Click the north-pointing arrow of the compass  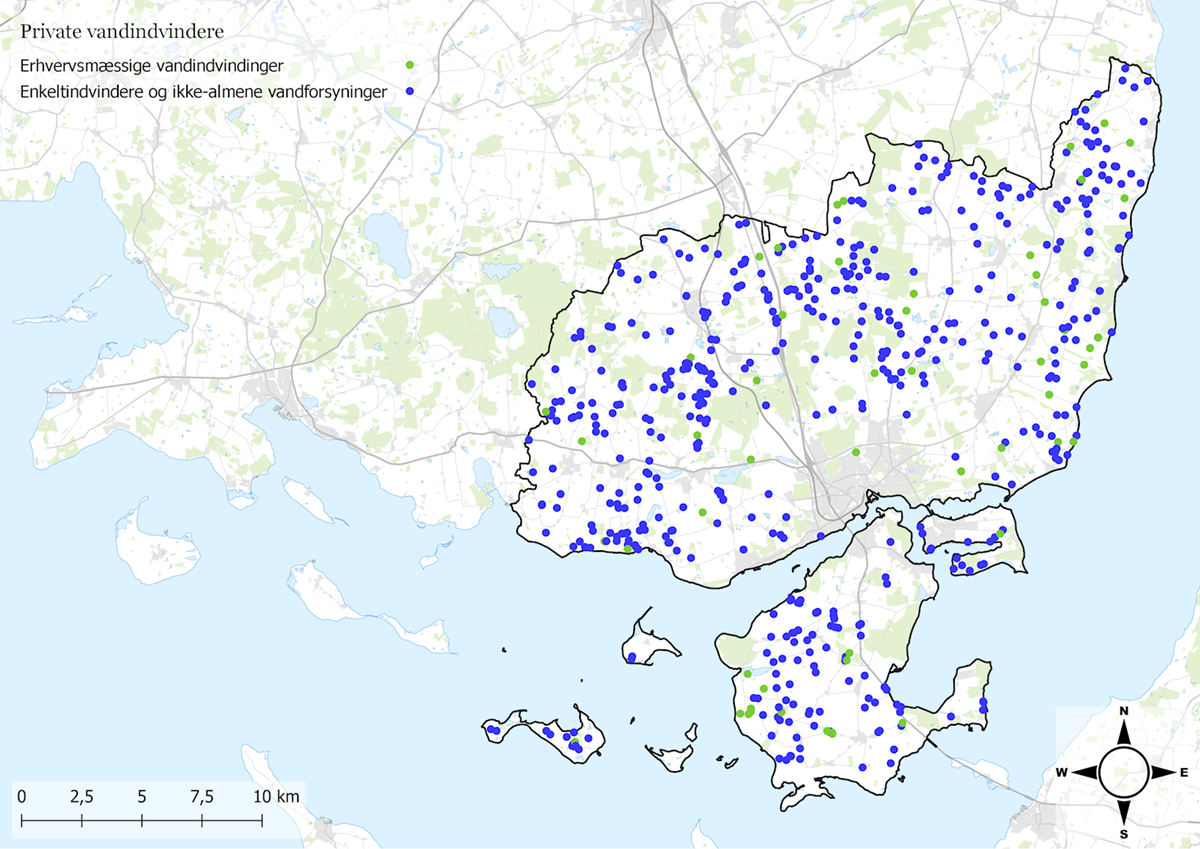(1124, 735)
